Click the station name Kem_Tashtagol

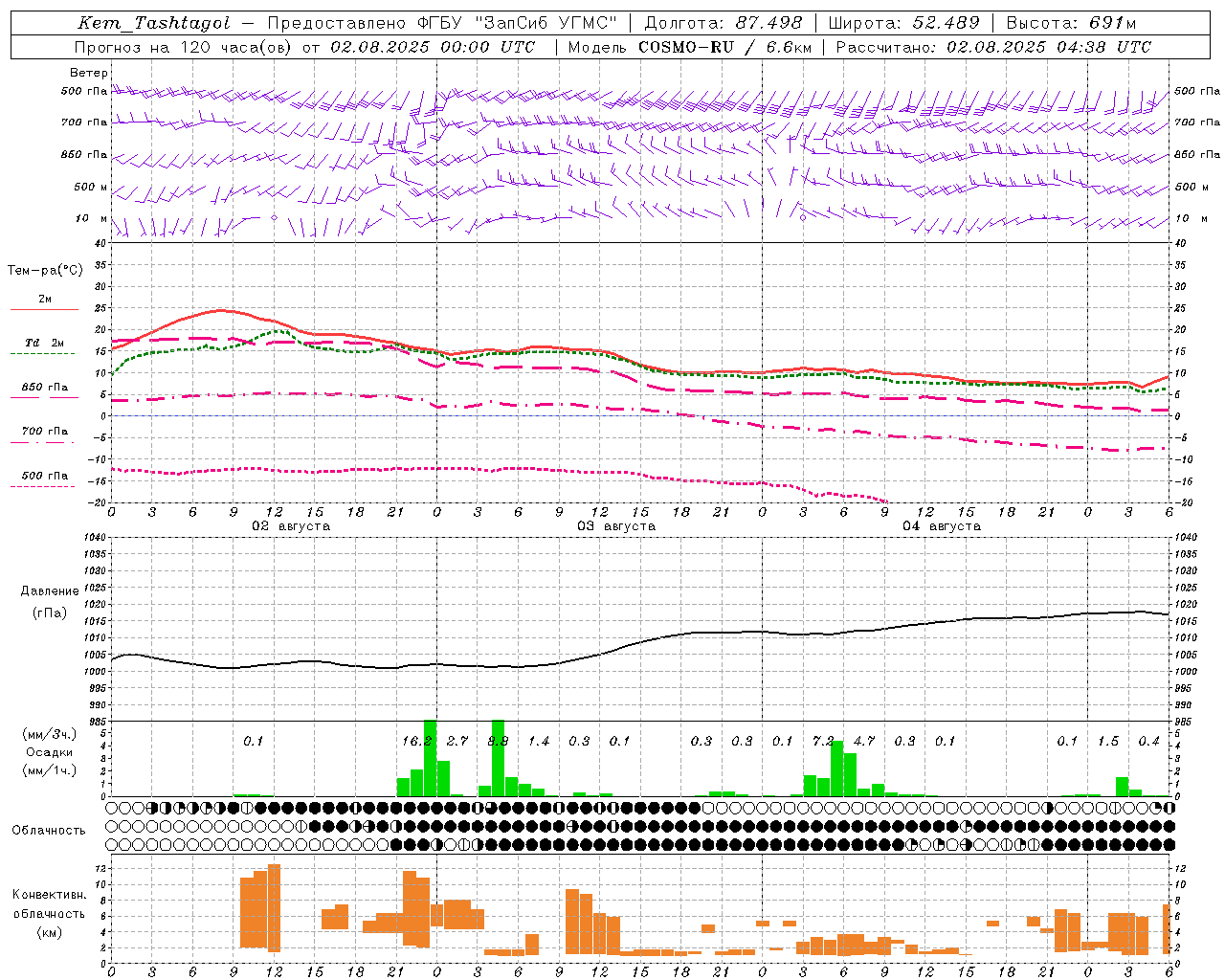click(x=154, y=23)
